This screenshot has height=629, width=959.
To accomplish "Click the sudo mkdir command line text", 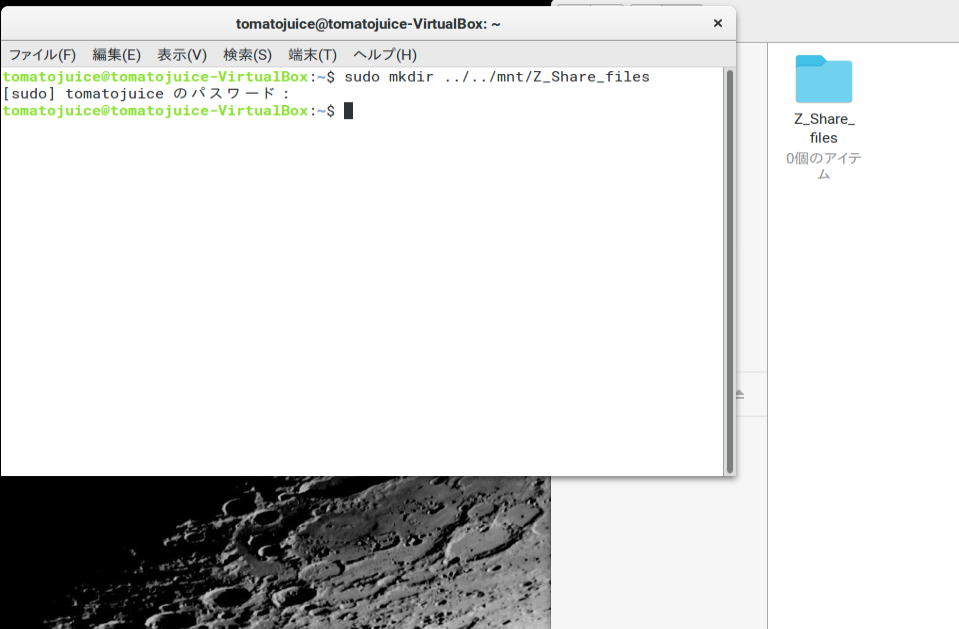I will (496, 77).
